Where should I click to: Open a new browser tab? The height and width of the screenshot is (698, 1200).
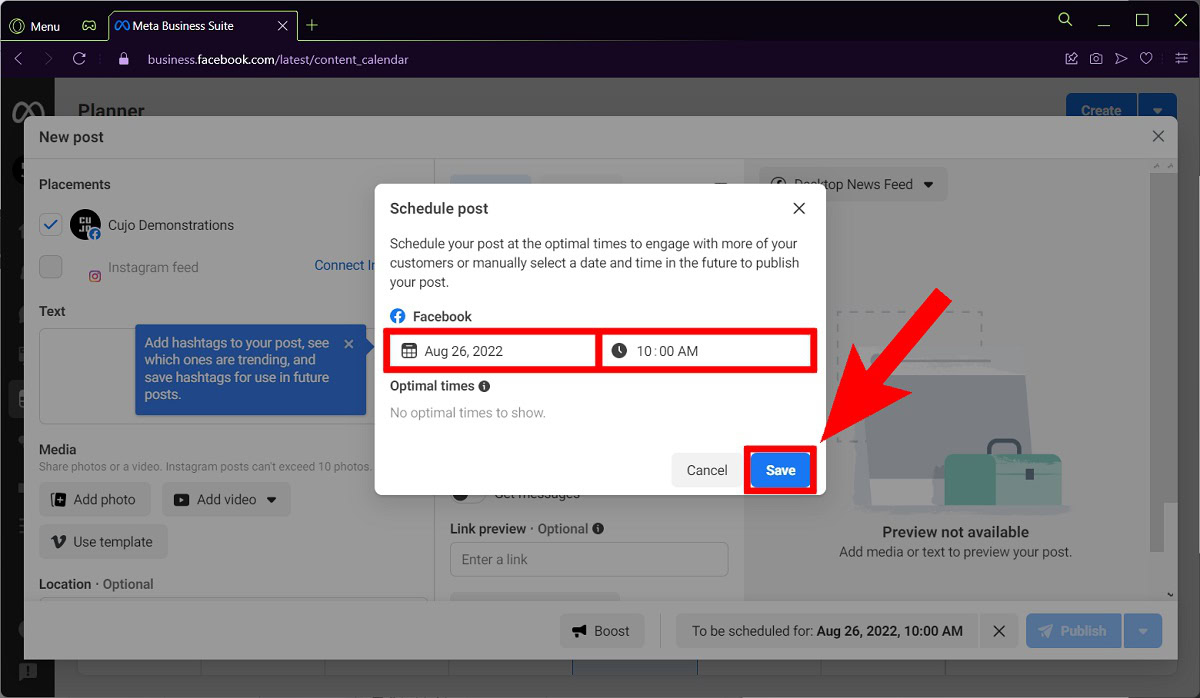312,25
